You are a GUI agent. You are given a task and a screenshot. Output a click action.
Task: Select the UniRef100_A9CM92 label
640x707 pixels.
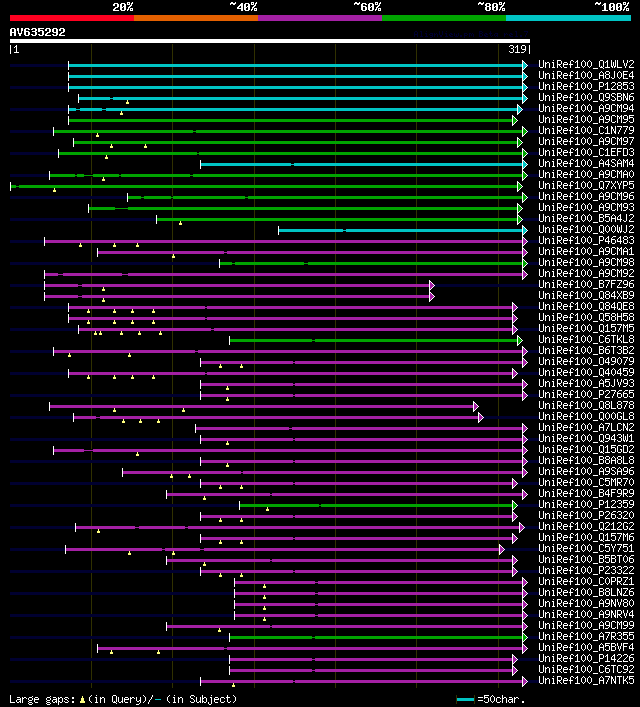tap(586, 274)
